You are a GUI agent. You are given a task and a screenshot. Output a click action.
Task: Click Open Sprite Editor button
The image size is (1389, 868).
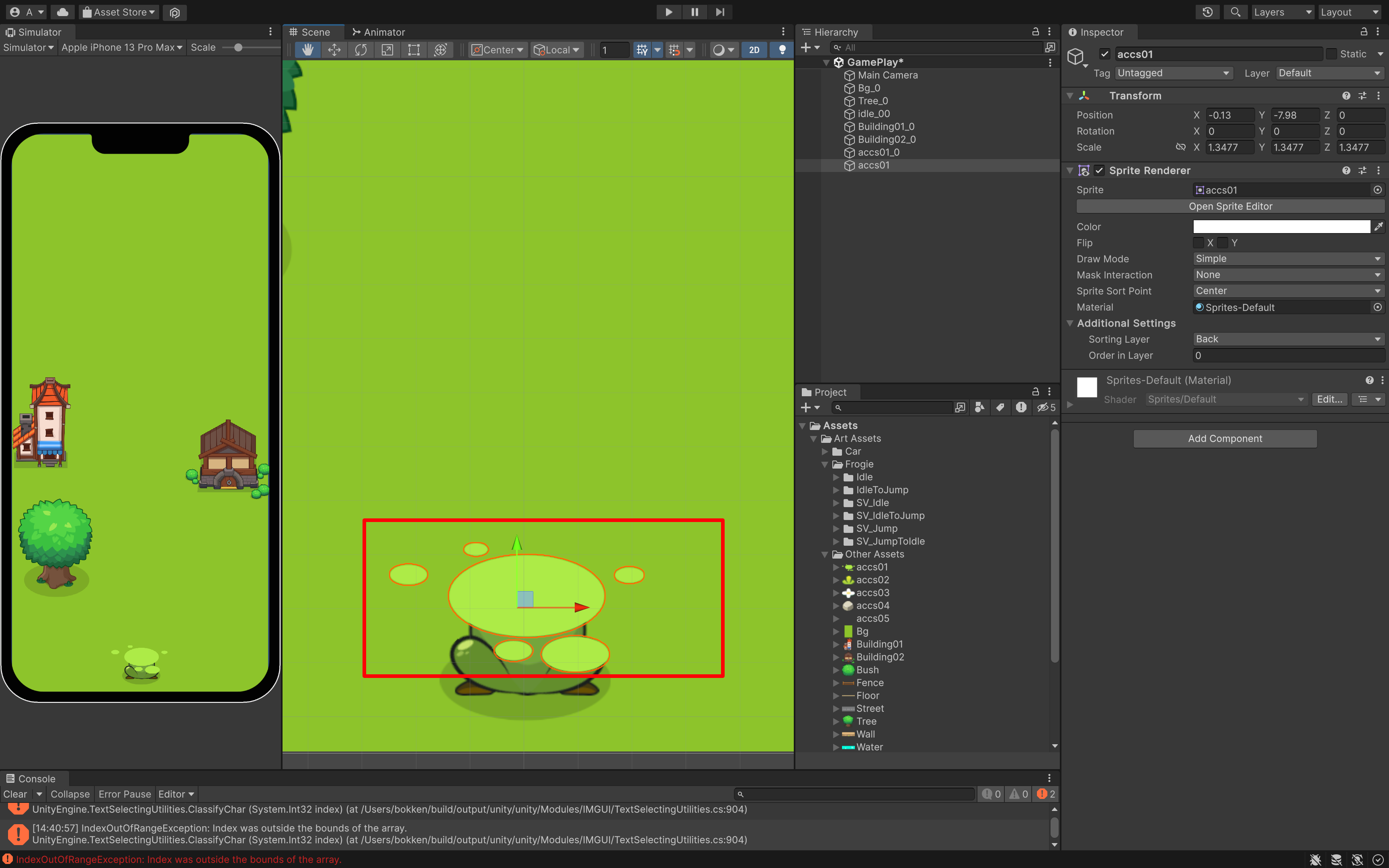1231,206
